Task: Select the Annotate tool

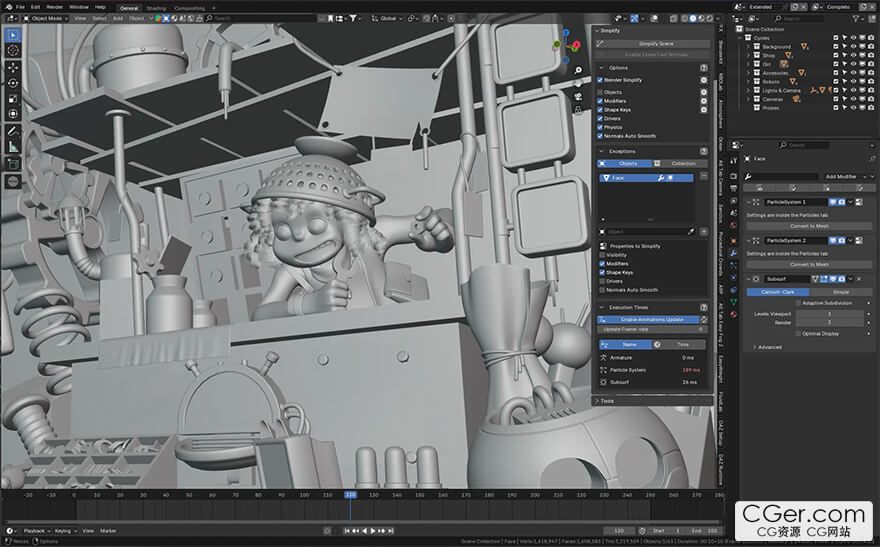Action: pyautogui.click(x=13, y=131)
